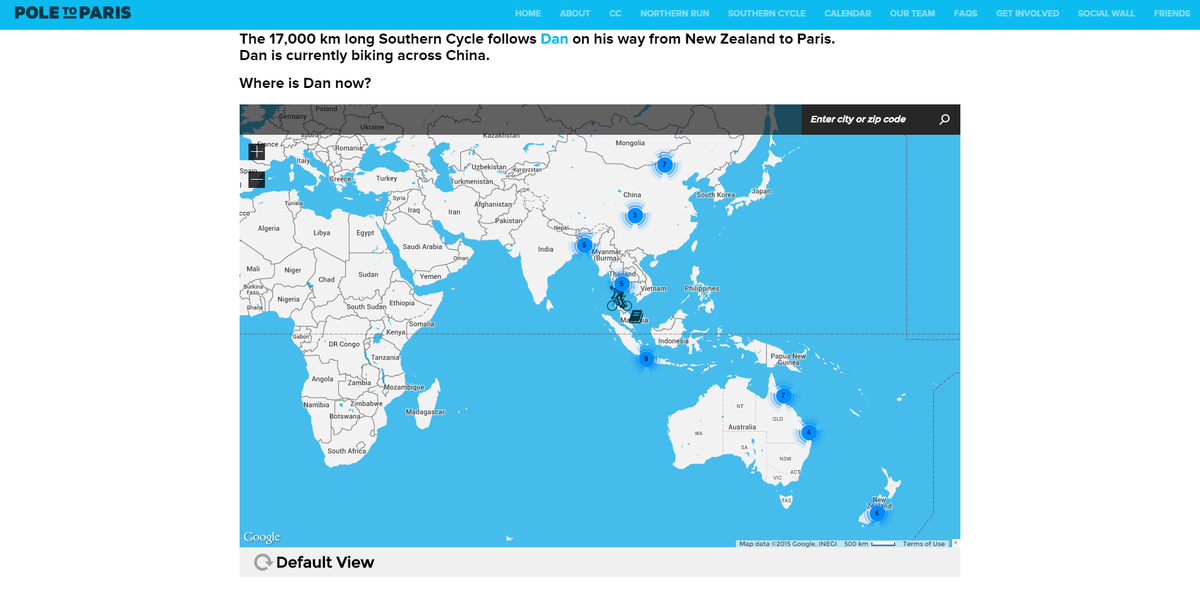Go to the HOME page
1200x596 pixels.
coord(528,14)
